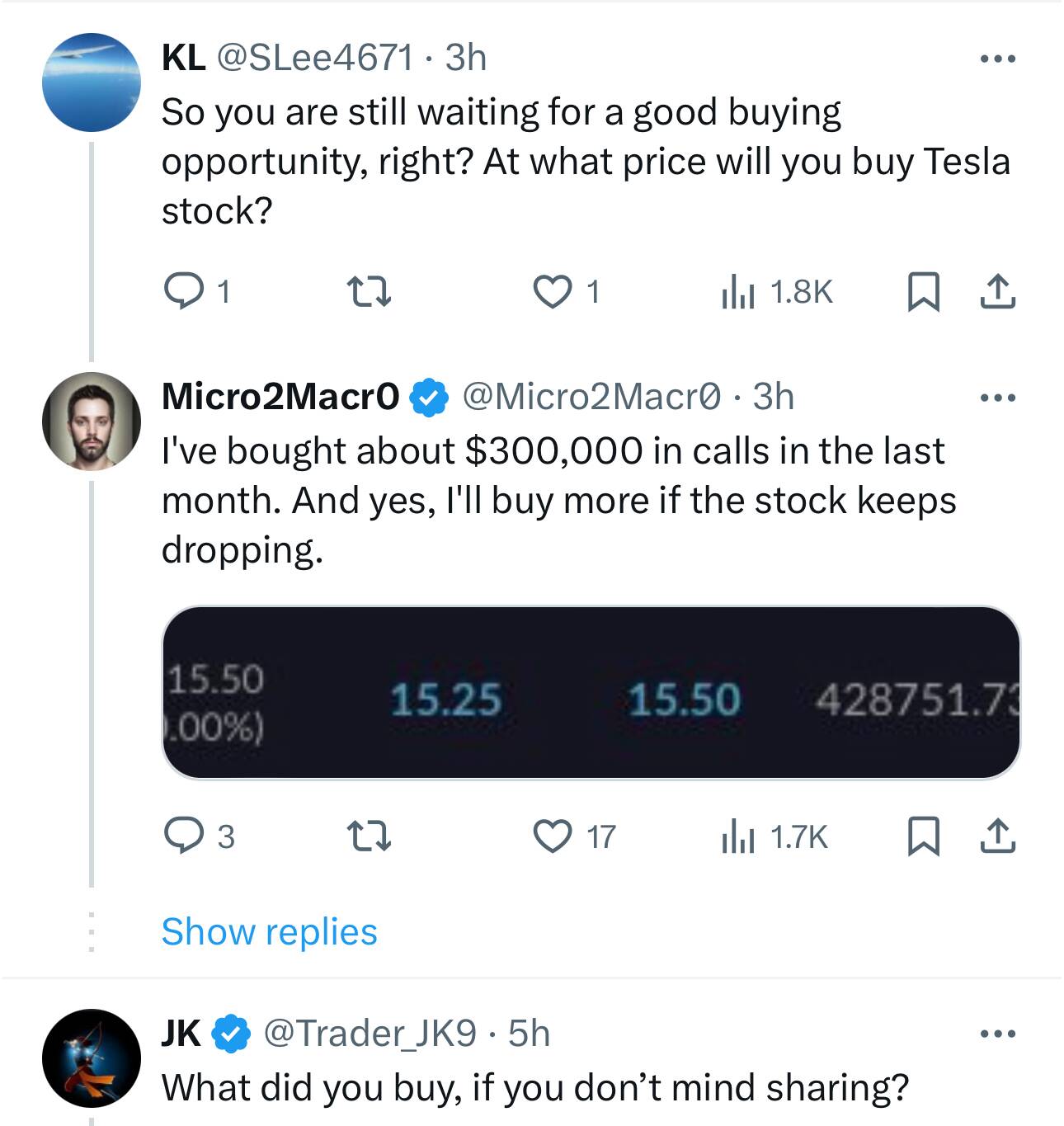Open more options for JK's tweet

(x=997, y=1034)
